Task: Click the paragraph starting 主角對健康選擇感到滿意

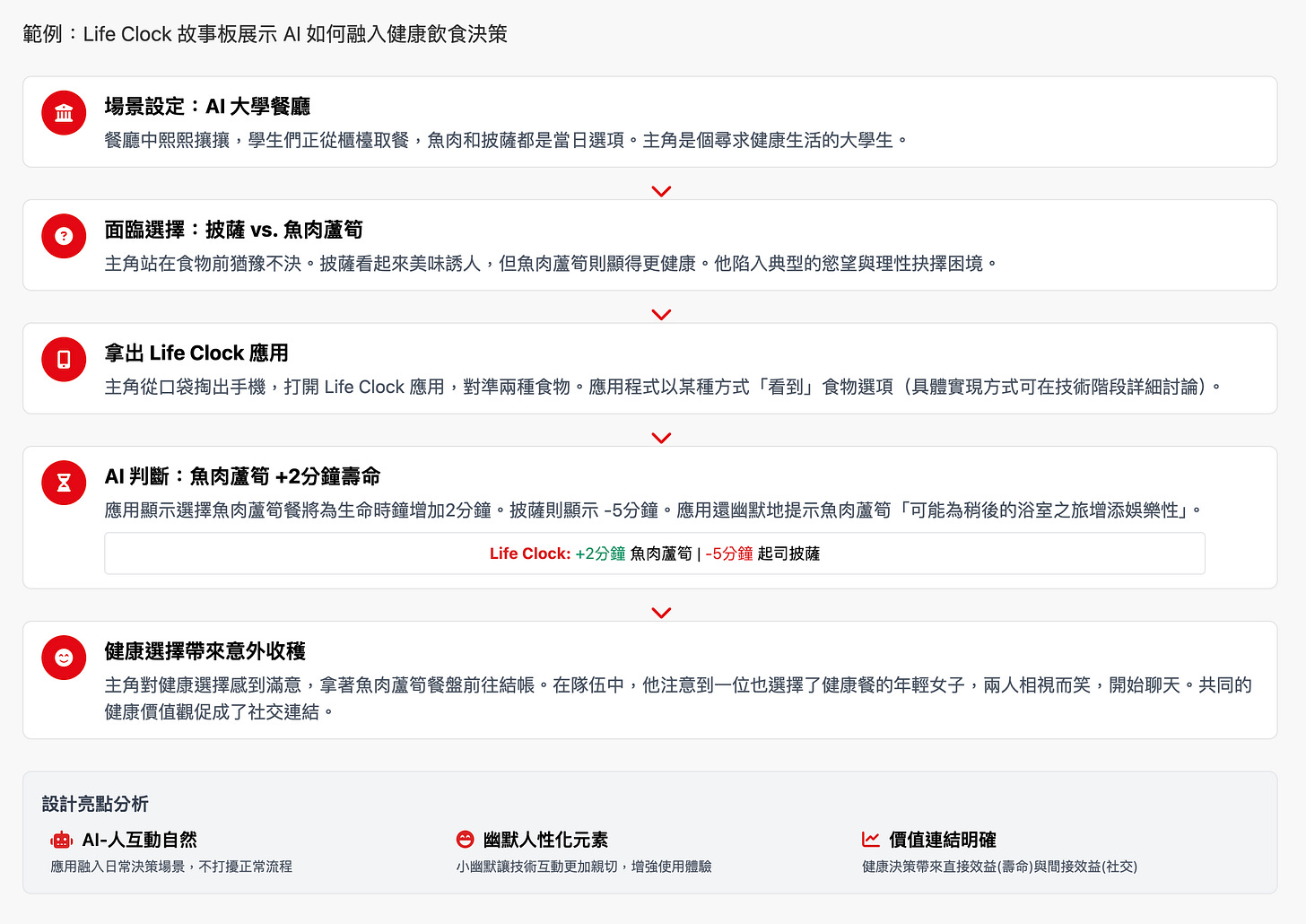Action: (x=678, y=698)
